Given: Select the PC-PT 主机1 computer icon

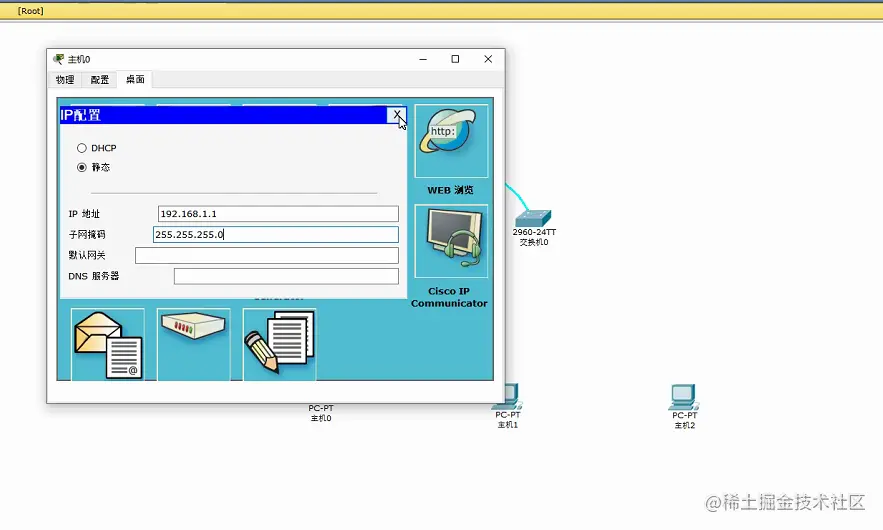Looking at the screenshot, I should click(x=511, y=397).
